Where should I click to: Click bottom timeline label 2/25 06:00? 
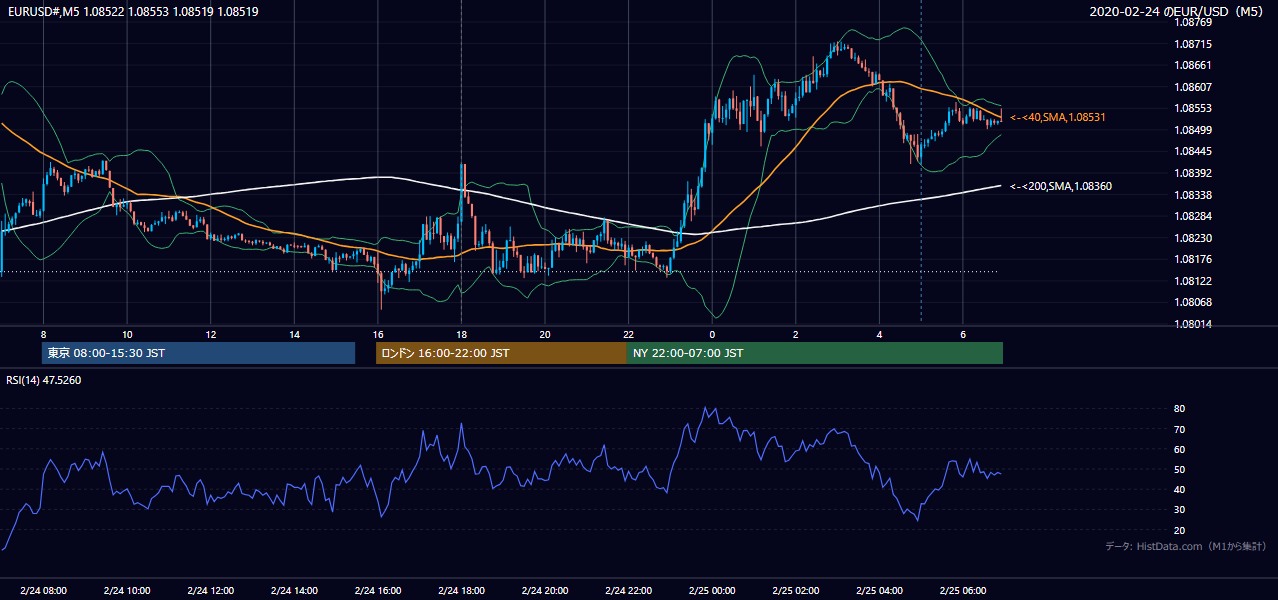(962, 591)
